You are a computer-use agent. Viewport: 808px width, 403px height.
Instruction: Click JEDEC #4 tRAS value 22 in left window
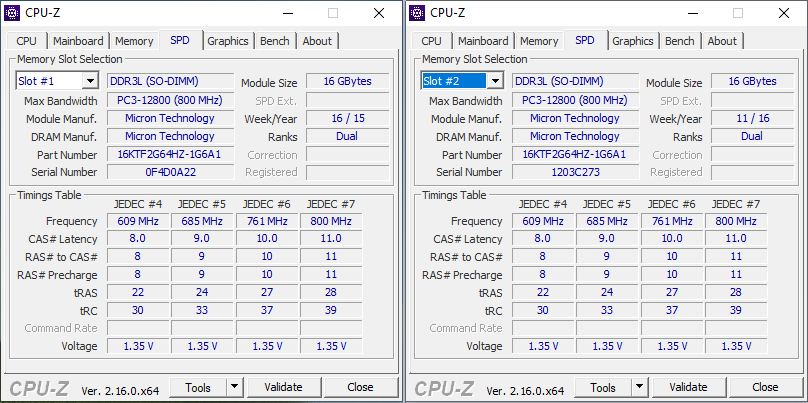(138, 292)
